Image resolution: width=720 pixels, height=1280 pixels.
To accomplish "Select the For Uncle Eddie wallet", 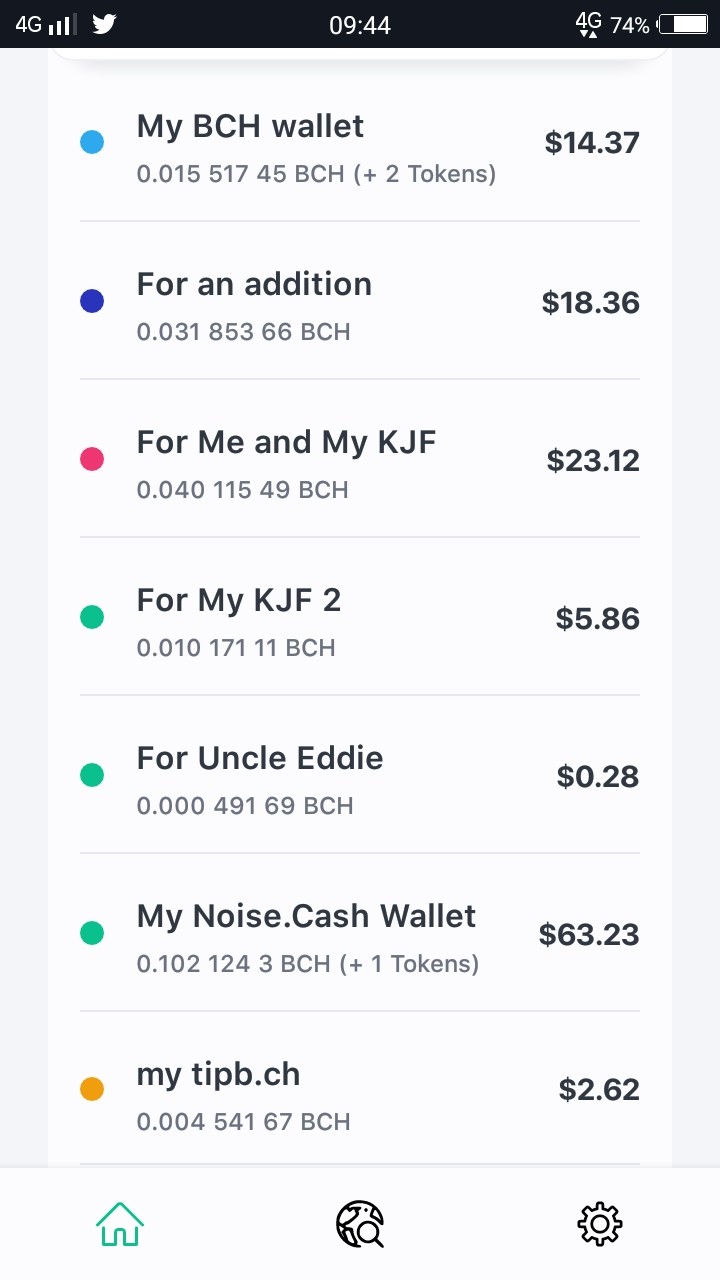I will pyautogui.click(x=360, y=775).
